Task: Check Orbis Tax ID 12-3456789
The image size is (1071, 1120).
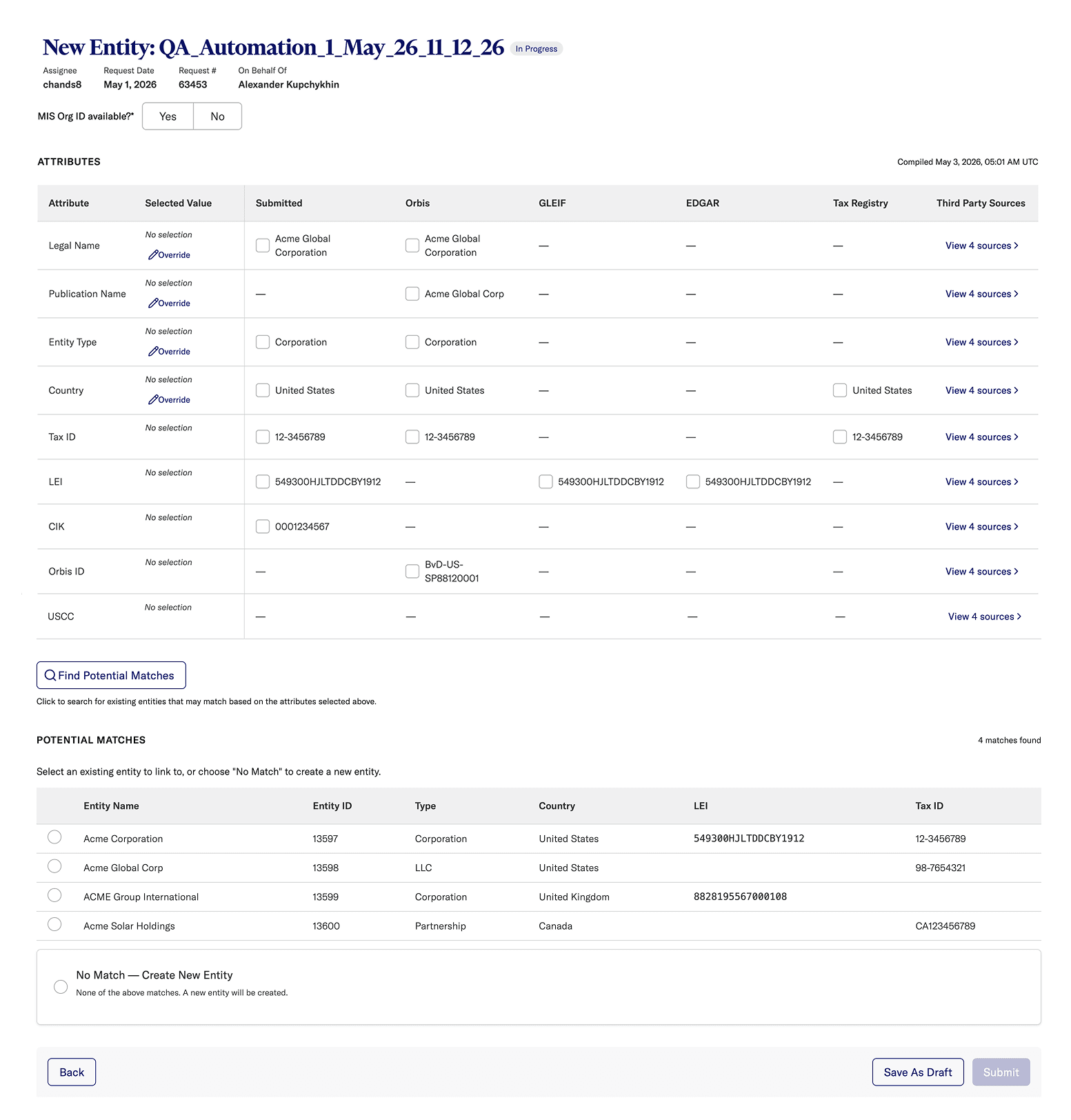Action: (412, 437)
